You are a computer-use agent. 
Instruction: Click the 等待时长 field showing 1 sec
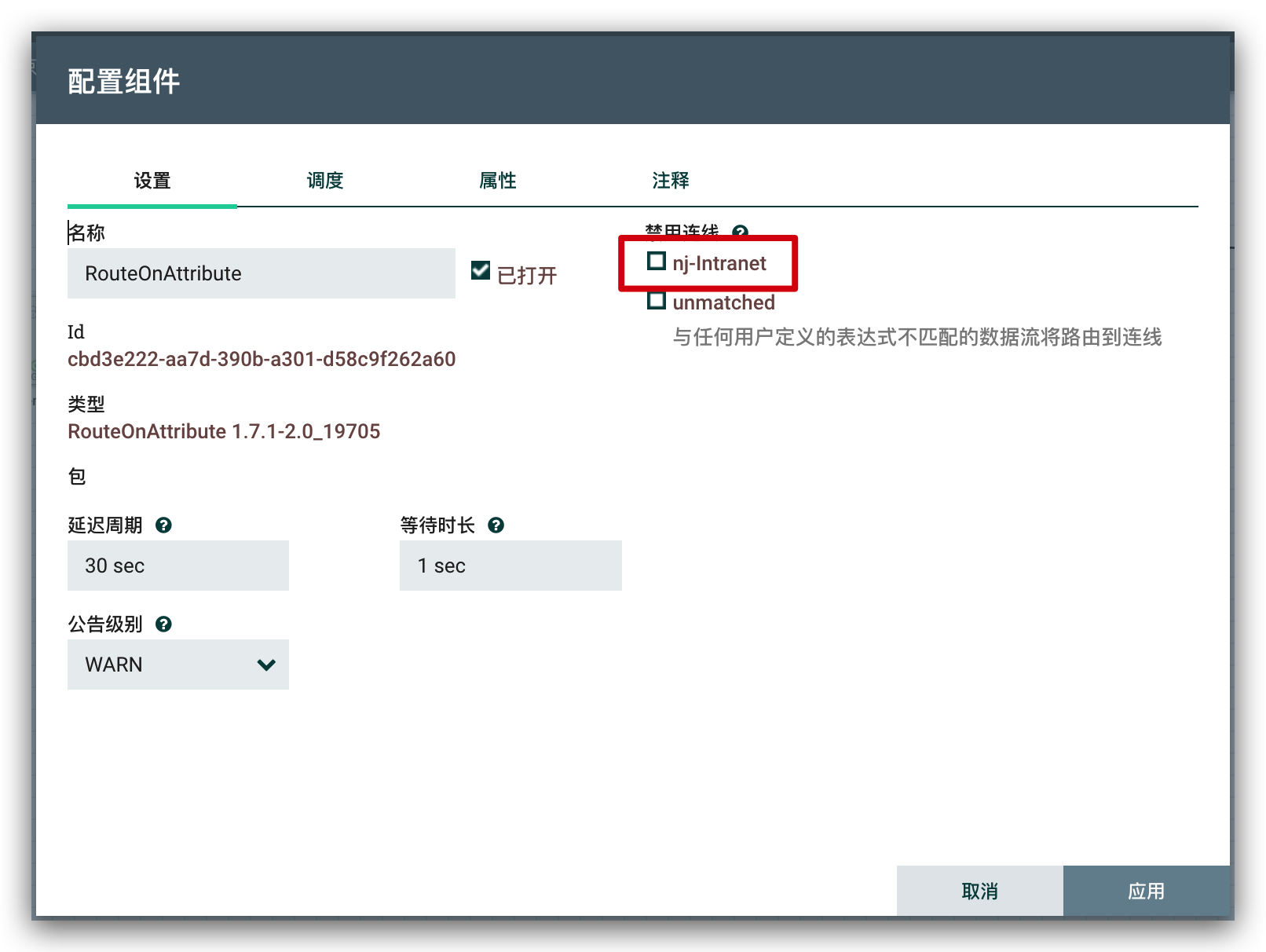(x=510, y=566)
